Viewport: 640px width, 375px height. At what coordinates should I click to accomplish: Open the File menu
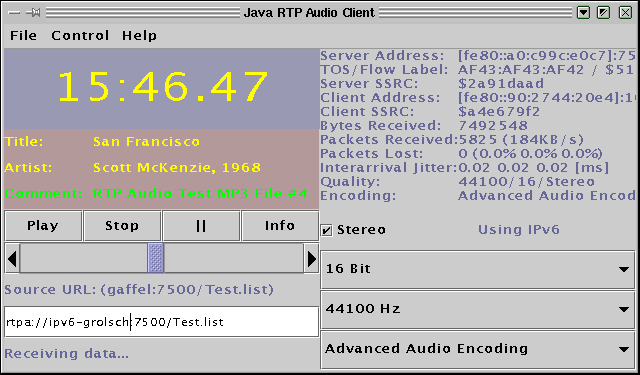23,36
